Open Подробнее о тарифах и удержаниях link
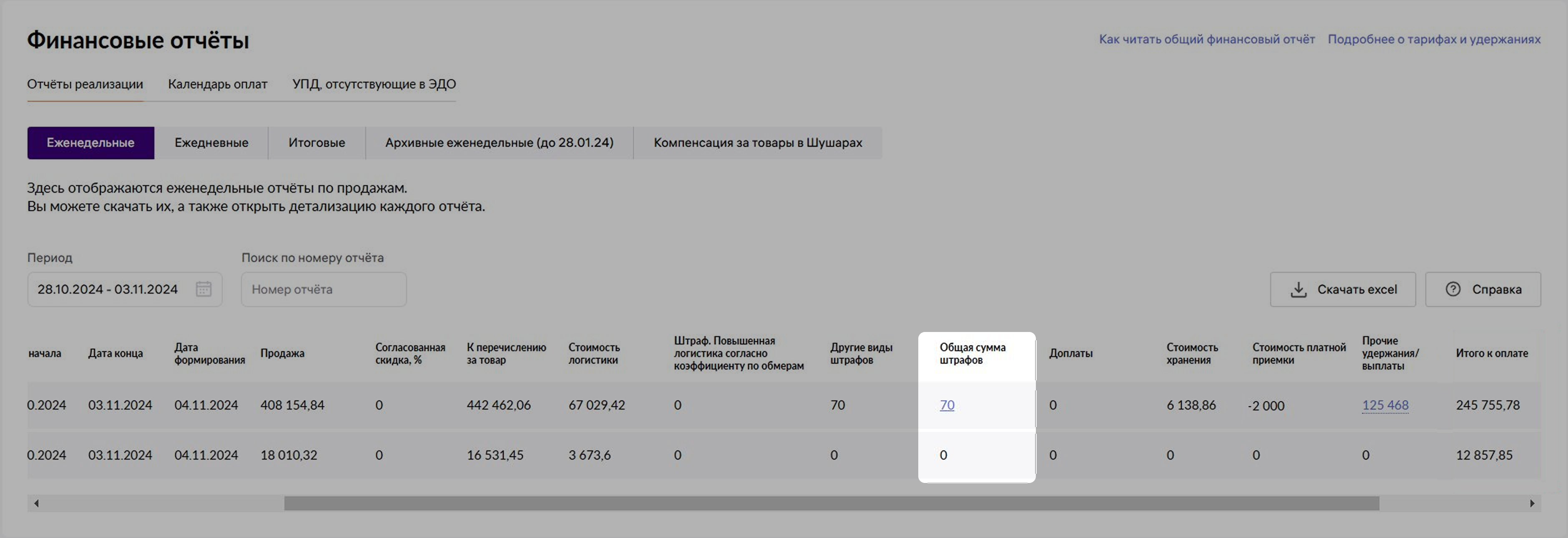Screen dimensions: 1568x538 tap(1434, 40)
